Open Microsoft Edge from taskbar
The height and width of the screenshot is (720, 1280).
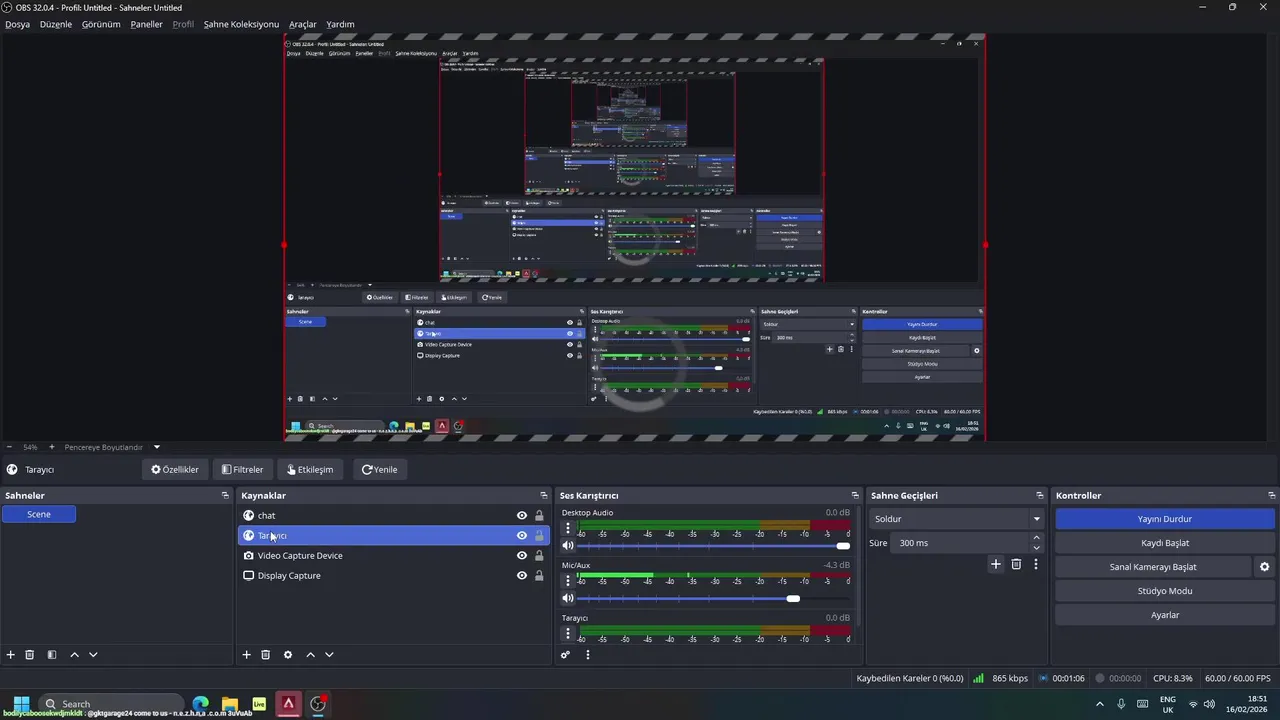tap(201, 704)
